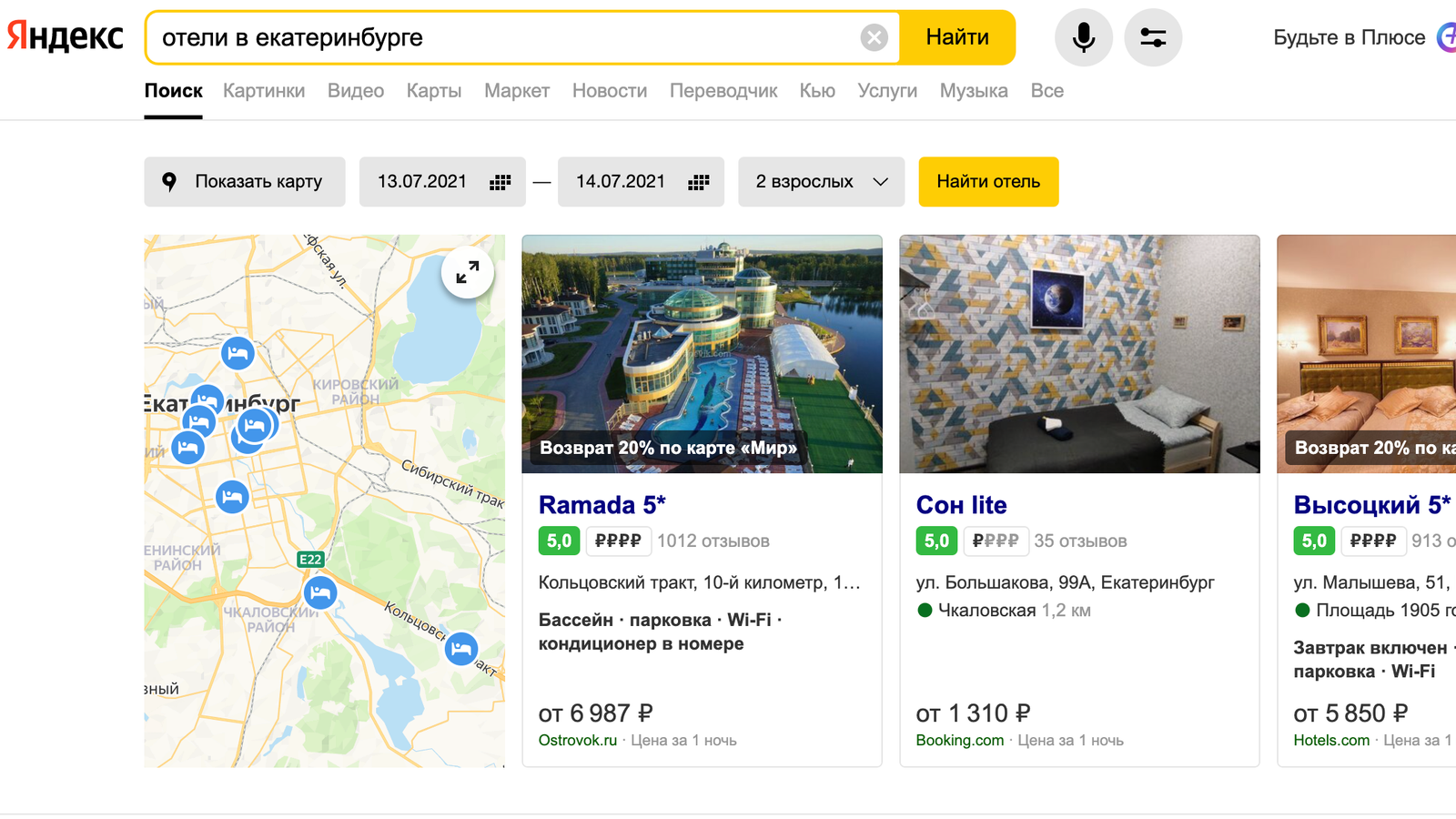The image size is (1456, 819).
Task: Open the Высоцкий 5* hotel link
Action: [1372, 505]
